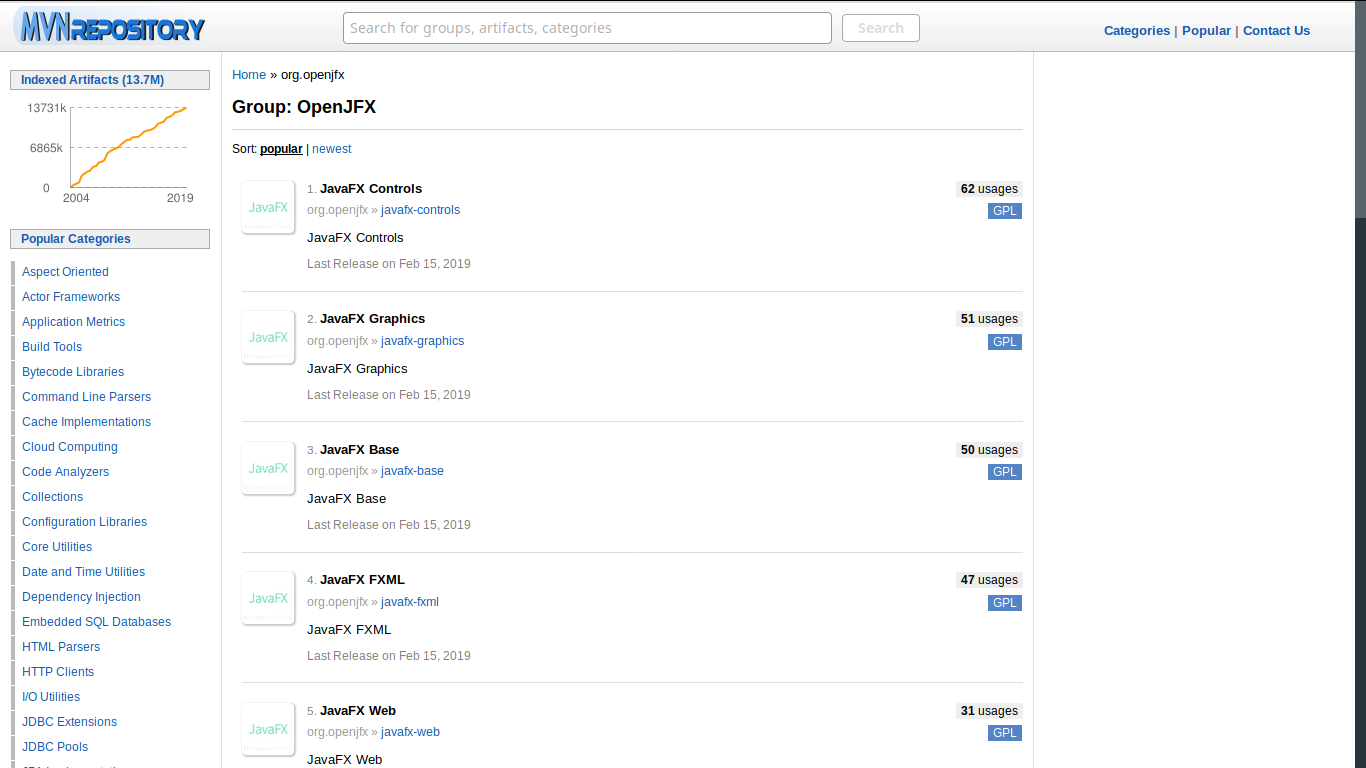Sort artifacts by popular
This screenshot has height=768, width=1366.
pyautogui.click(x=281, y=149)
